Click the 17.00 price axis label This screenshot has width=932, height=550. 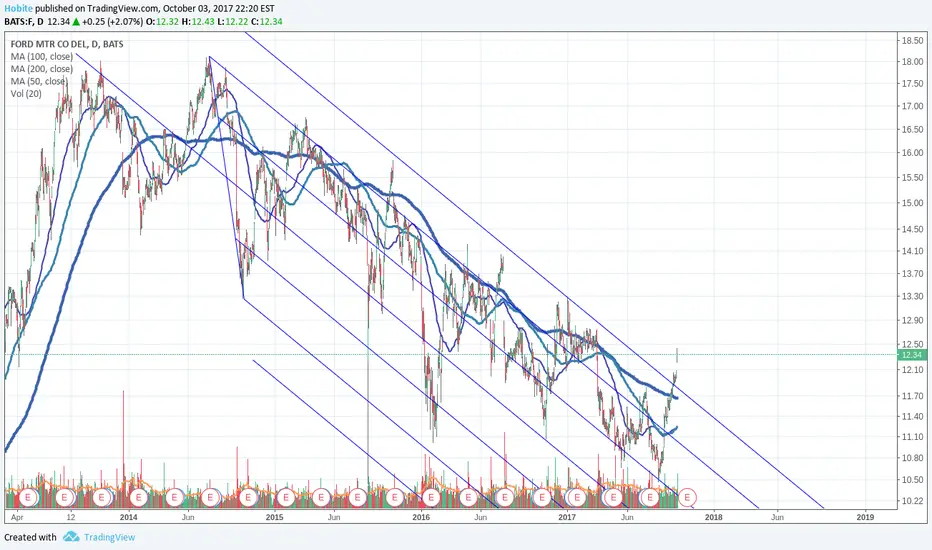[912, 106]
